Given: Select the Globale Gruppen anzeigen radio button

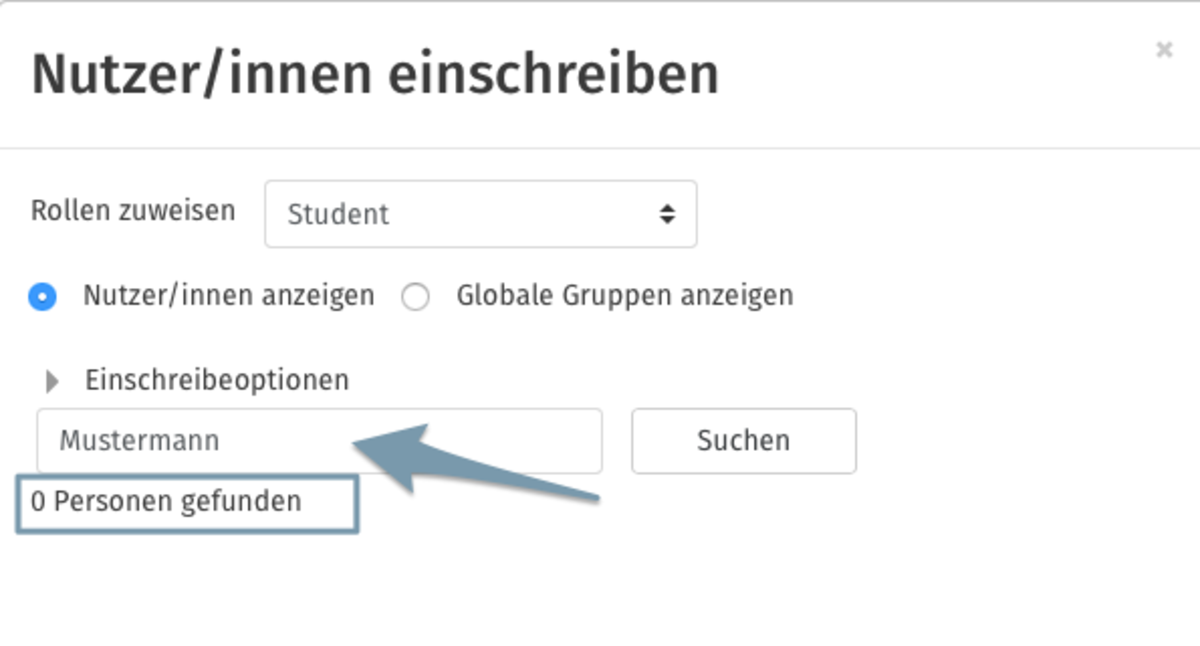Looking at the screenshot, I should tap(415, 297).
